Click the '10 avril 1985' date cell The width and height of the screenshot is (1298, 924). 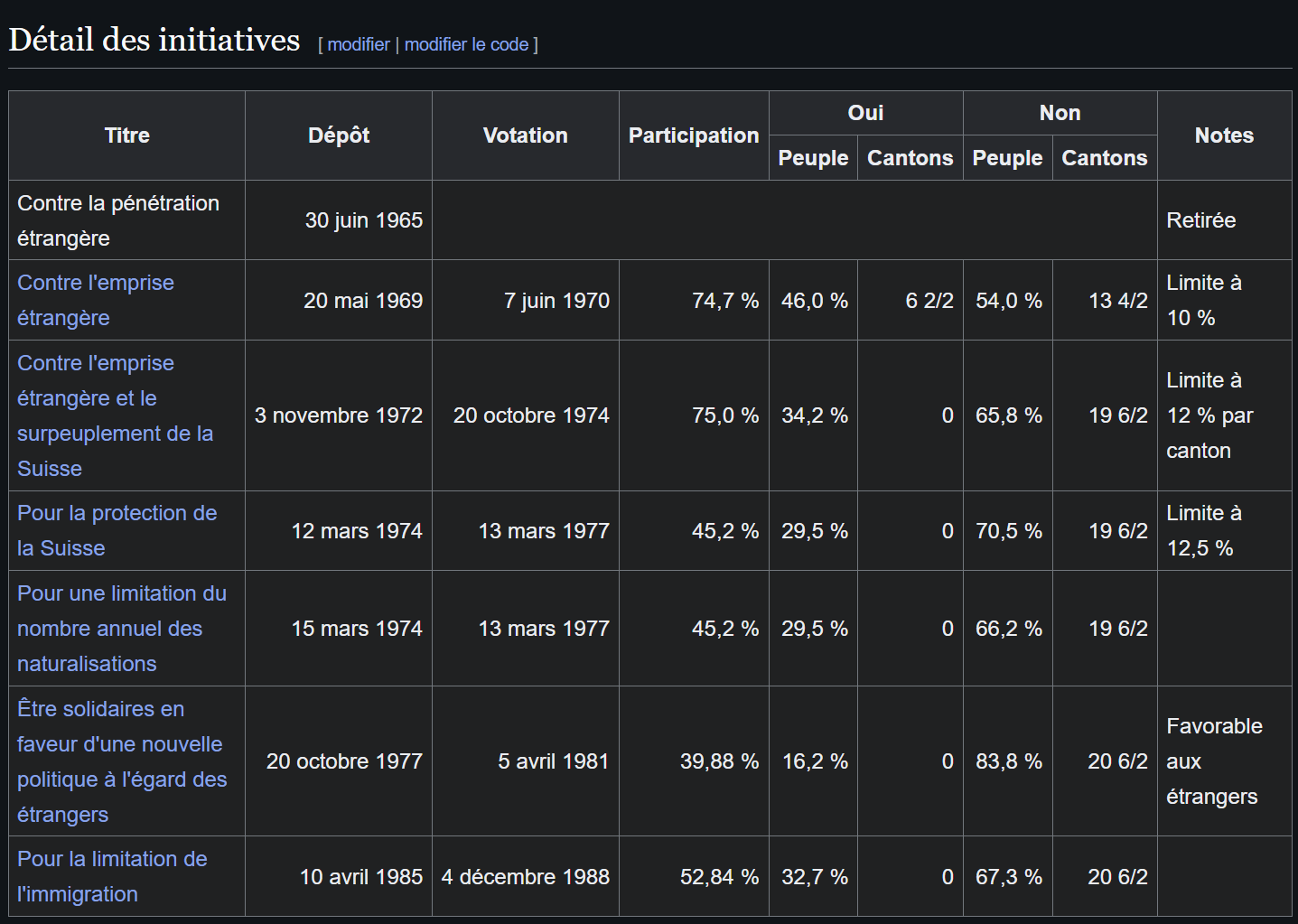(339, 876)
